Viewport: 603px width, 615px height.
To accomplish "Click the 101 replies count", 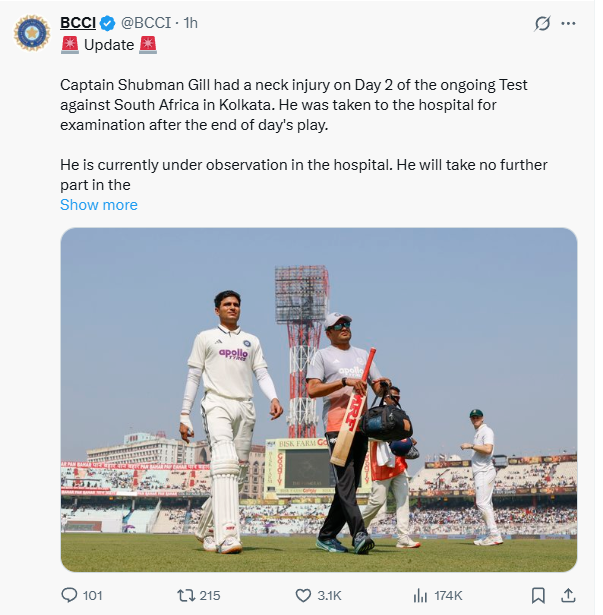I will [x=92, y=595].
